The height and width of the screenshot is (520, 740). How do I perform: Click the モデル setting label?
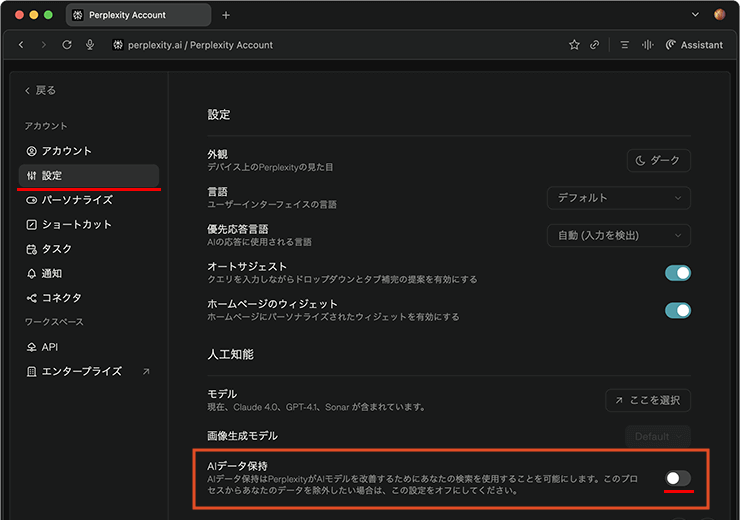[222, 394]
